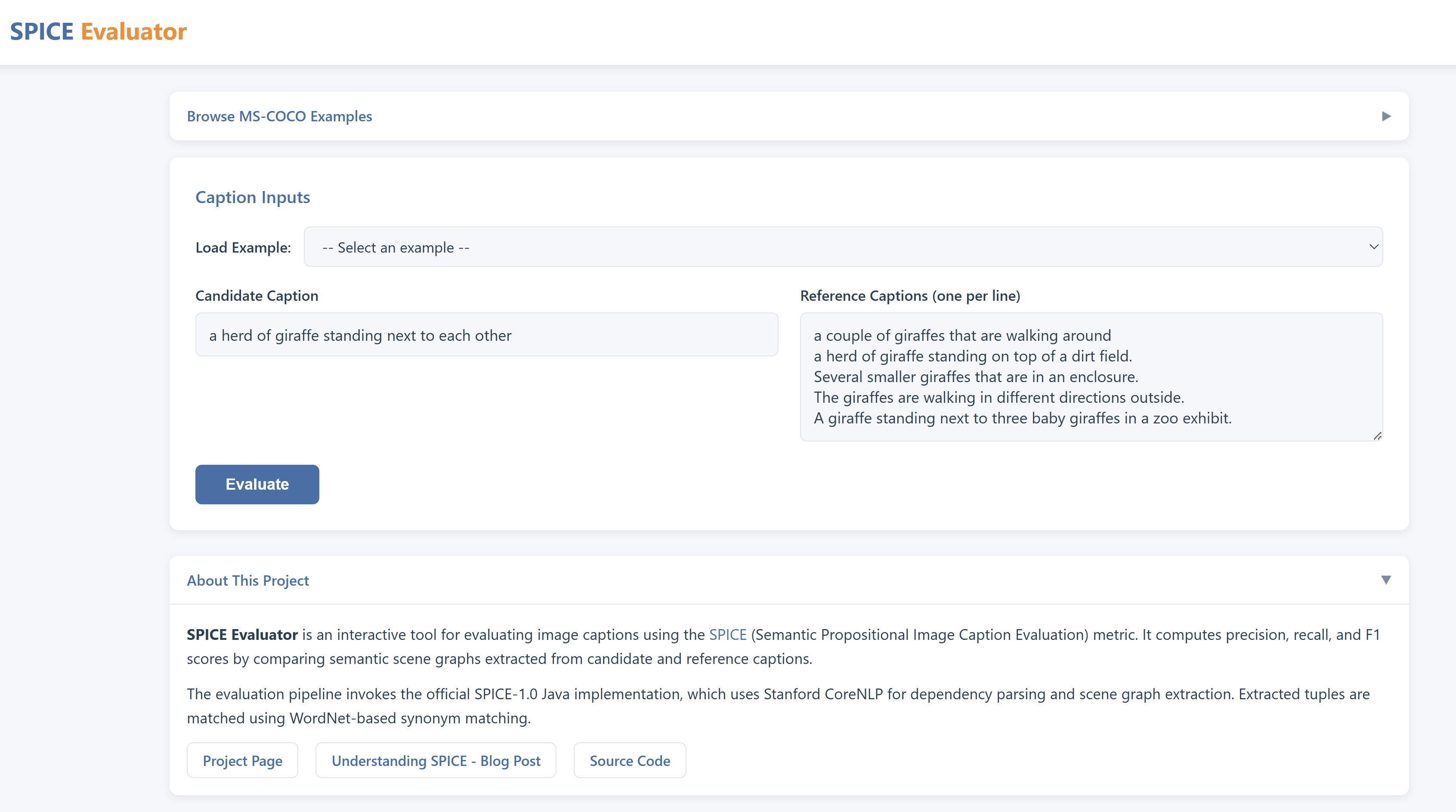
Task: Click the SPICE hyperlink in the description
Action: pyautogui.click(x=727, y=634)
